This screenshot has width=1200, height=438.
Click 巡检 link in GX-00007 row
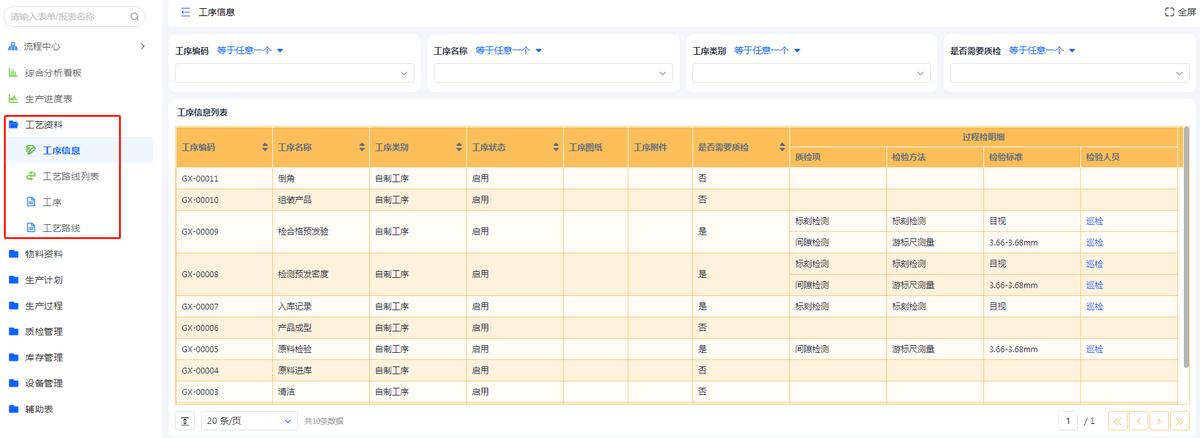tap(1094, 306)
